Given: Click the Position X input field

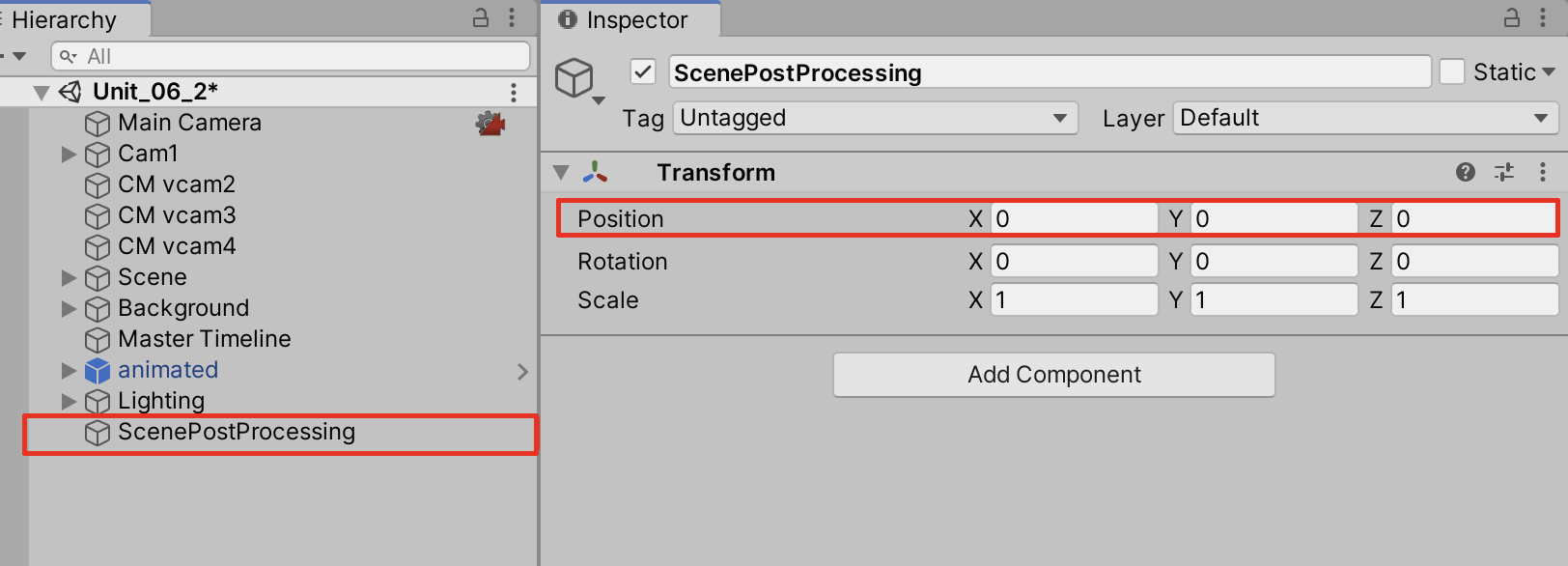Looking at the screenshot, I should 1073,219.
